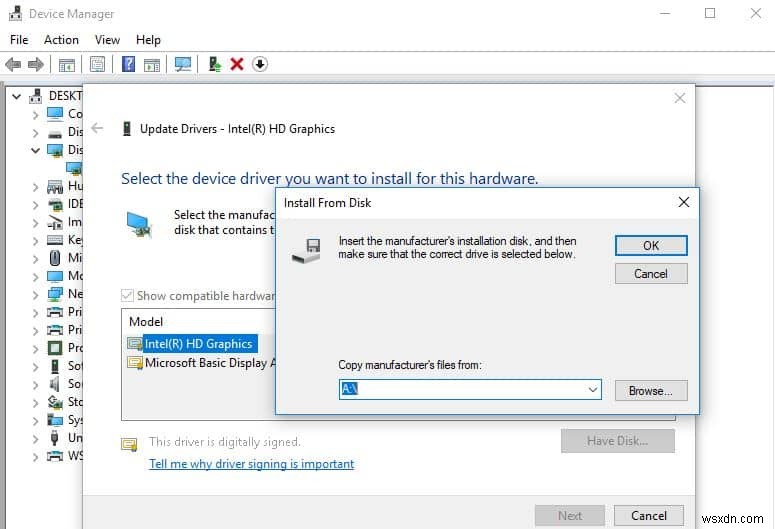Click the Mice category icon in tree
Image resolution: width=775 pixels, height=529 pixels.
(55, 258)
